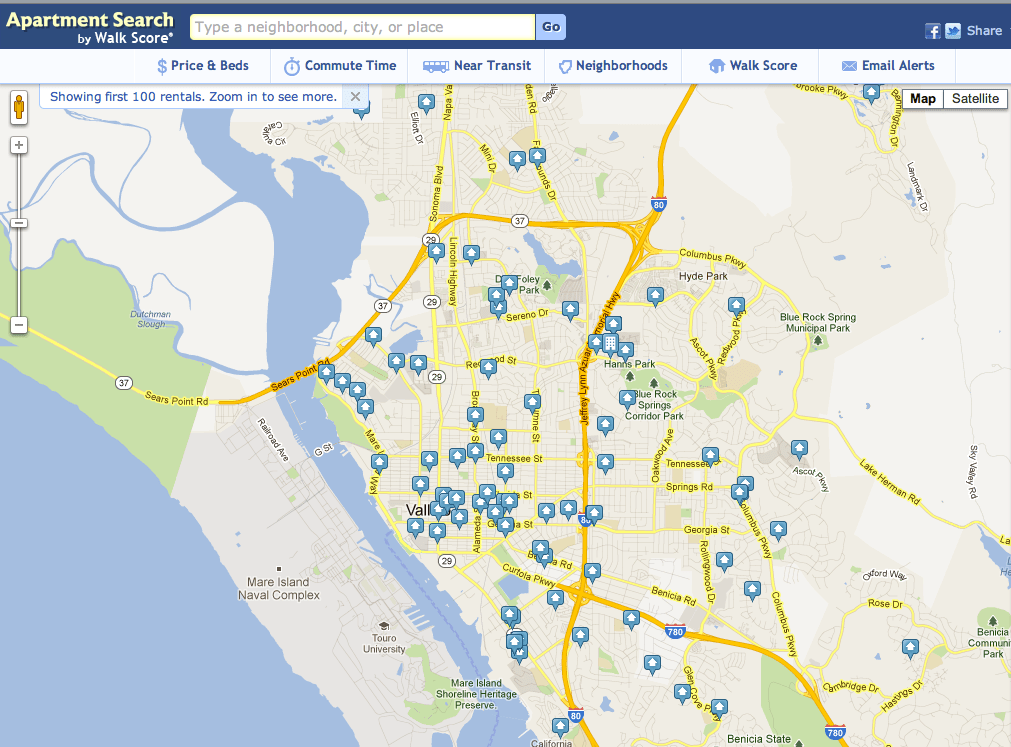Click the Apartment Search by Walk Score logo
This screenshot has width=1011, height=747.
coord(90,28)
